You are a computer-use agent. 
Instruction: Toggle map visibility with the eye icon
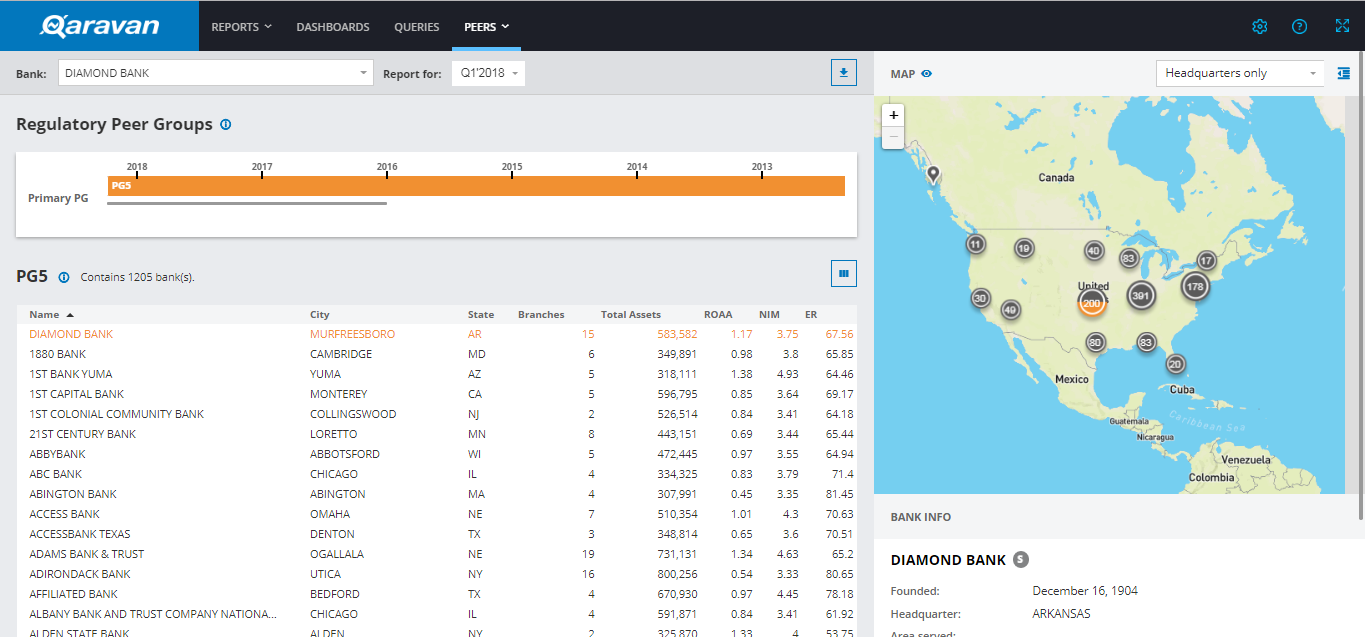[927, 74]
